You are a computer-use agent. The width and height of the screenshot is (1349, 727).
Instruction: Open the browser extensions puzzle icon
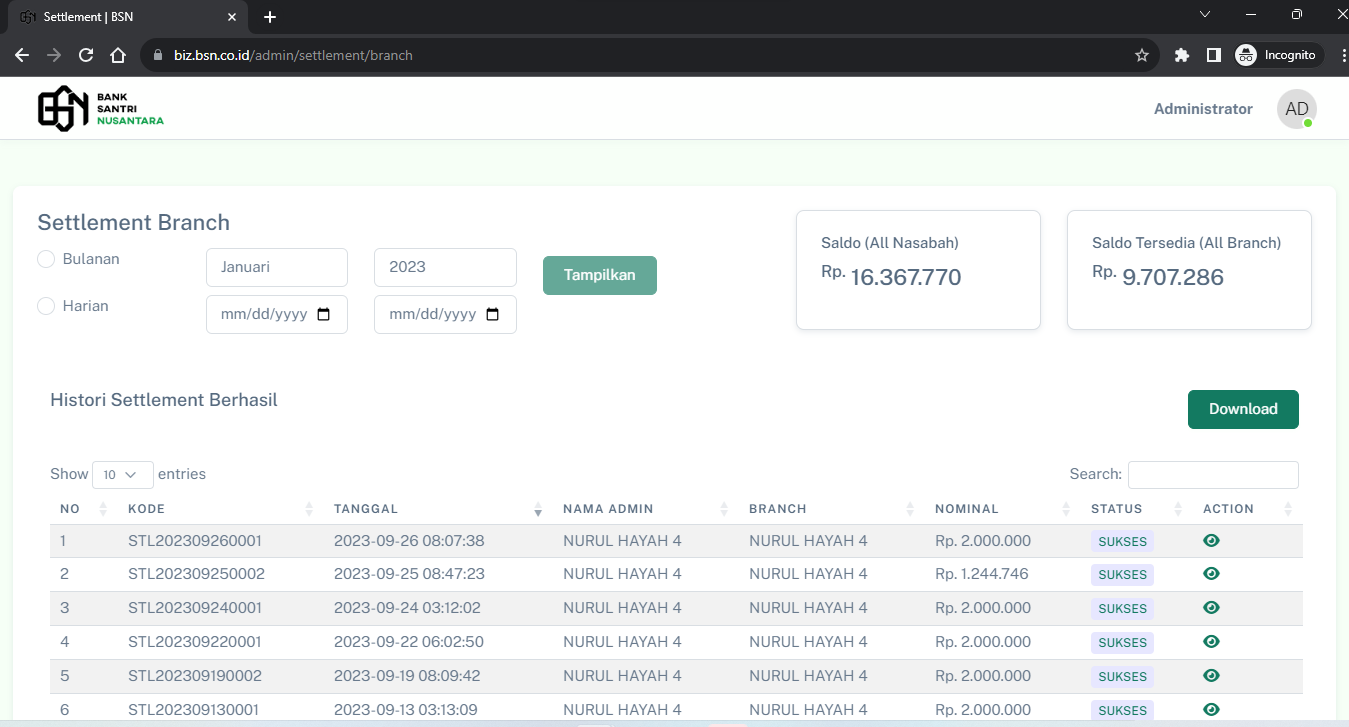pyautogui.click(x=1182, y=55)
